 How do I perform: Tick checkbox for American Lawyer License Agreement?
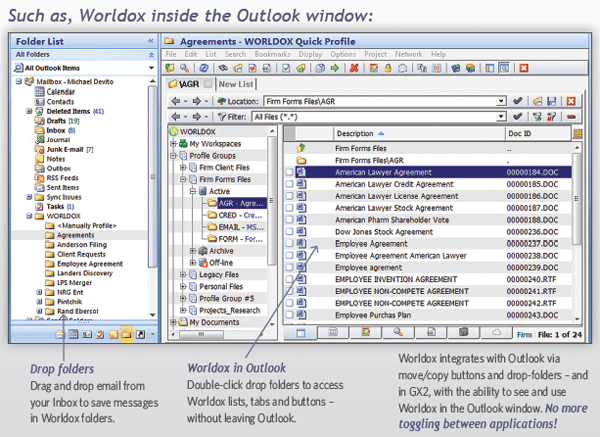(290, 196)
